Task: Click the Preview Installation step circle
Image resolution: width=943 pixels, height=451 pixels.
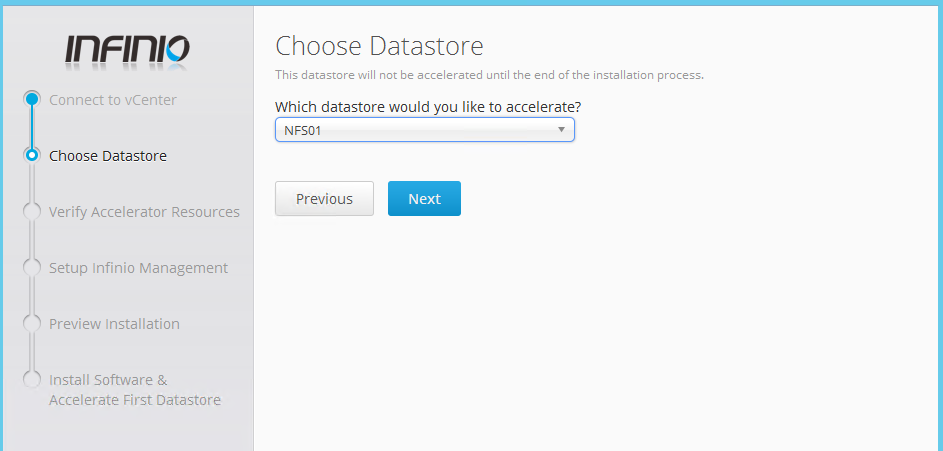Action: (x=32, y=324)
